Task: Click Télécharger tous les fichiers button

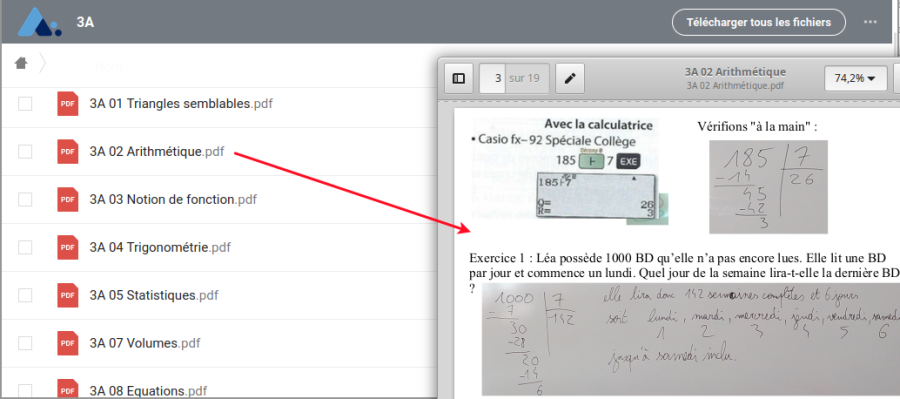Action: pos(759,22)
